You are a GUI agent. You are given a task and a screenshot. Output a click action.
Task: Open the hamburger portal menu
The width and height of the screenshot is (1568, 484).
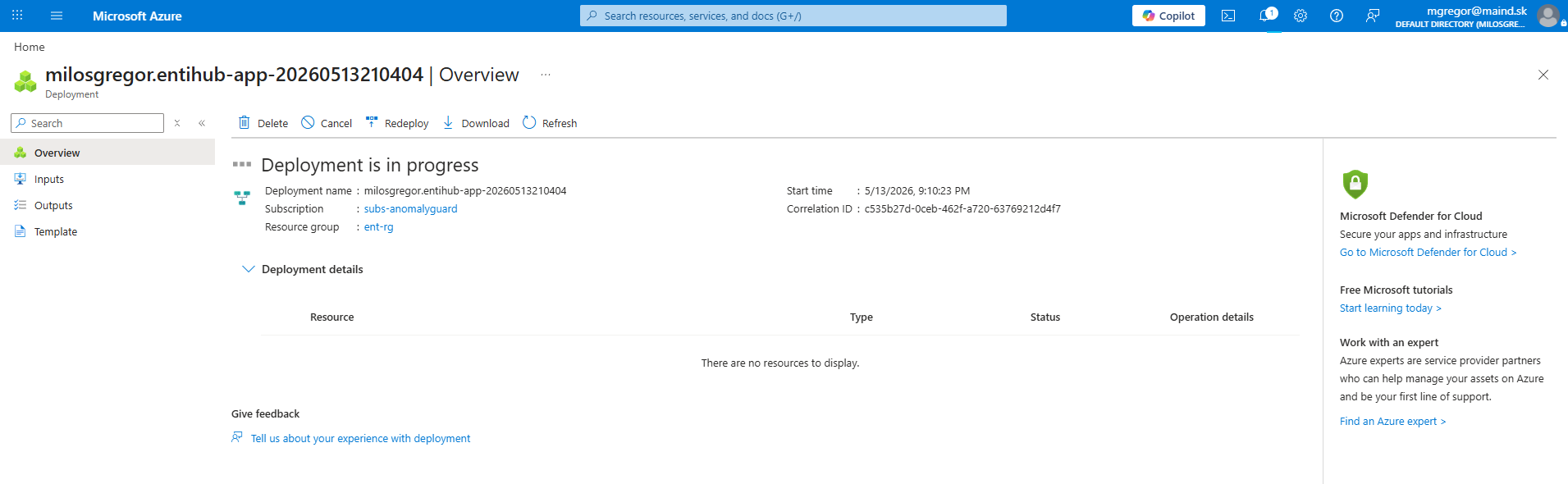pyautogui.click(x=57, y=16)
